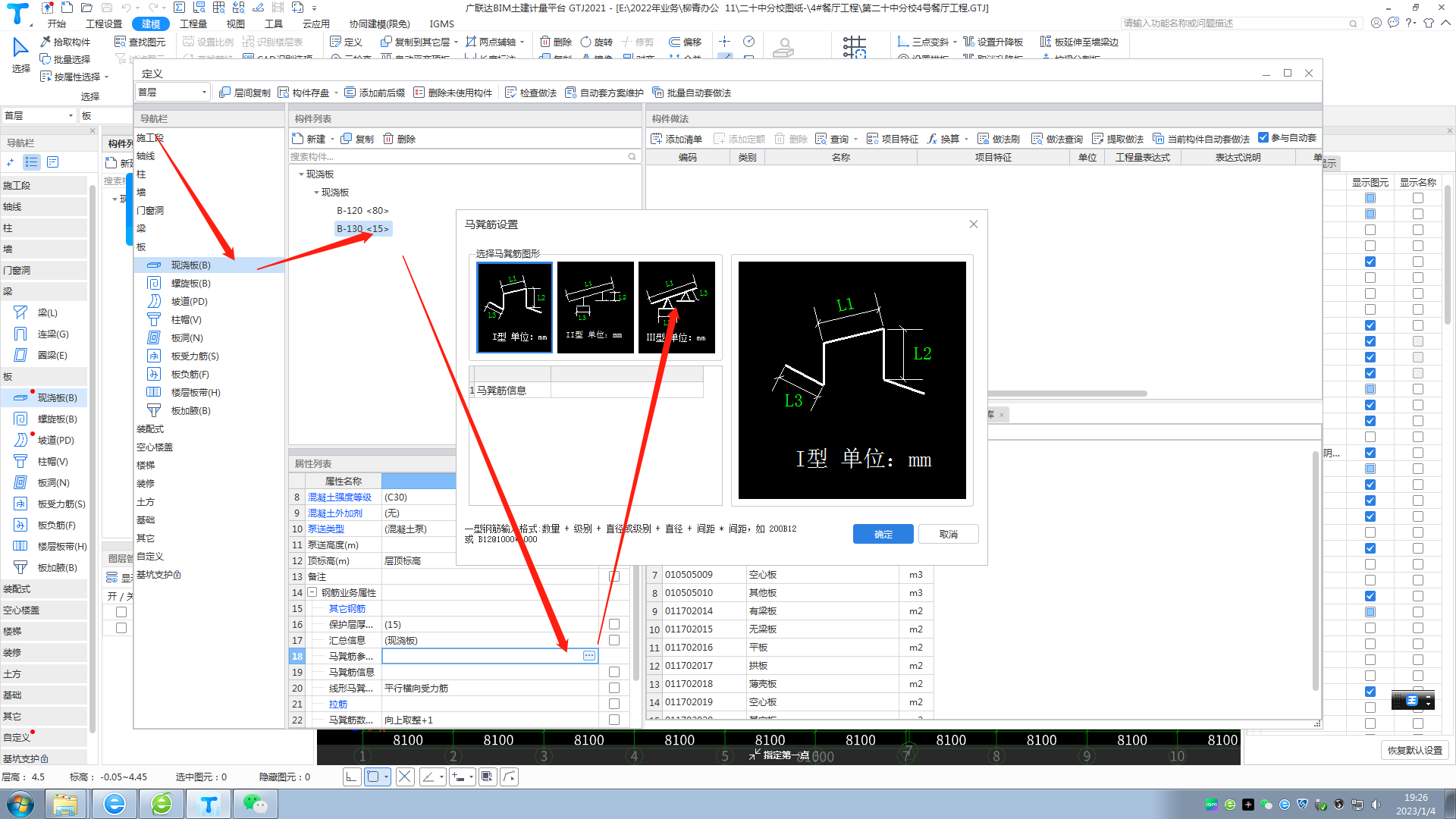Screen dimensions: 1456x819
Task: Close the 马凳筋设置 dialog
Action: point(974,224)
